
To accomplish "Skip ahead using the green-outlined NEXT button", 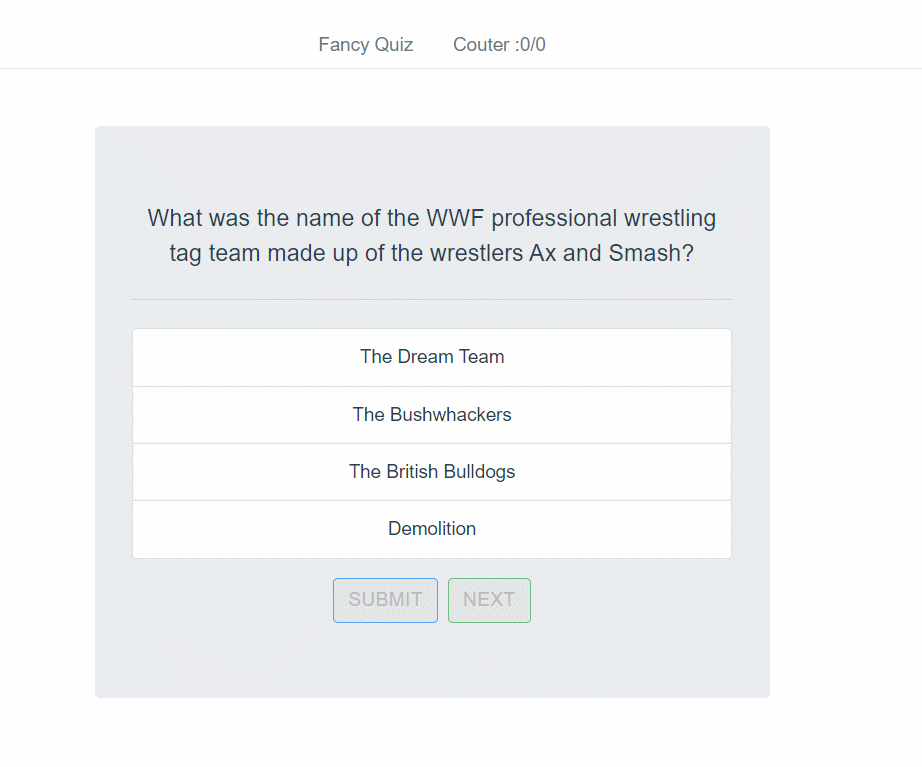I will (x=489, y=600).
